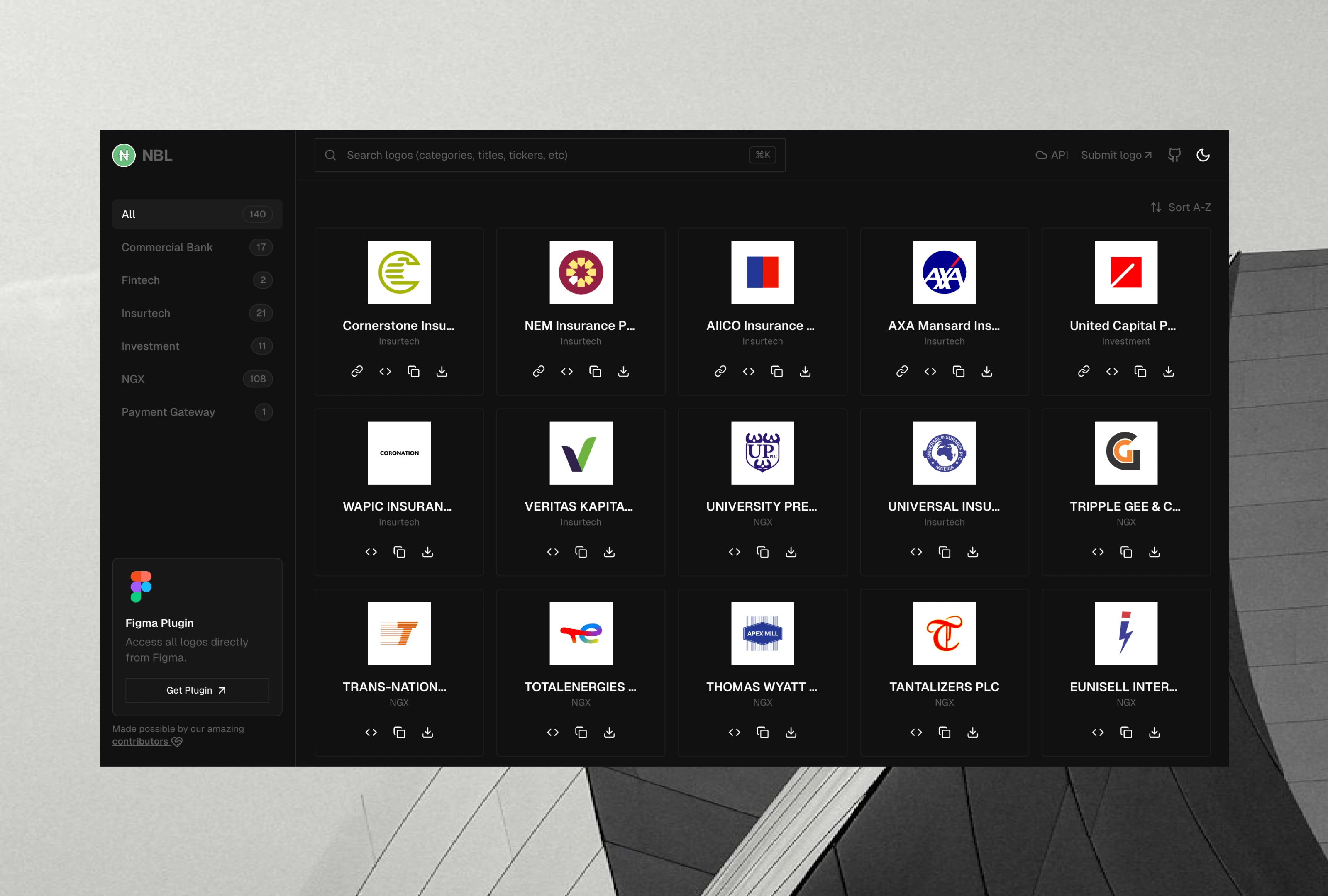Click the TANTALIZERS PLC title
1328x896 pixels.
[x=945, y=687]
